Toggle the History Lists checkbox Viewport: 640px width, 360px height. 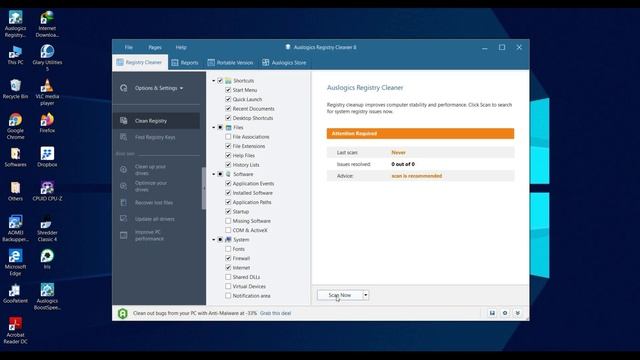tap(228, 164)
